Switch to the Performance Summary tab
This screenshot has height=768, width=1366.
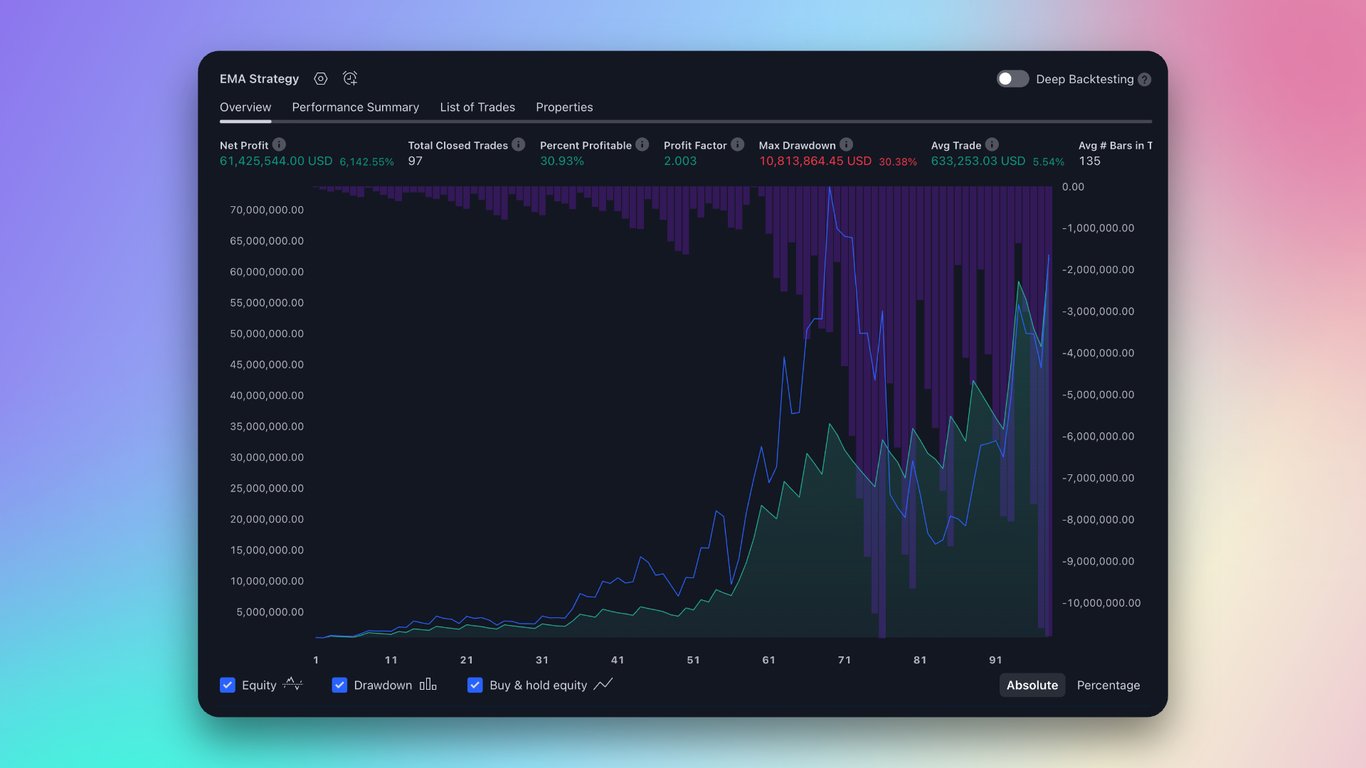[x=355, y=107]
